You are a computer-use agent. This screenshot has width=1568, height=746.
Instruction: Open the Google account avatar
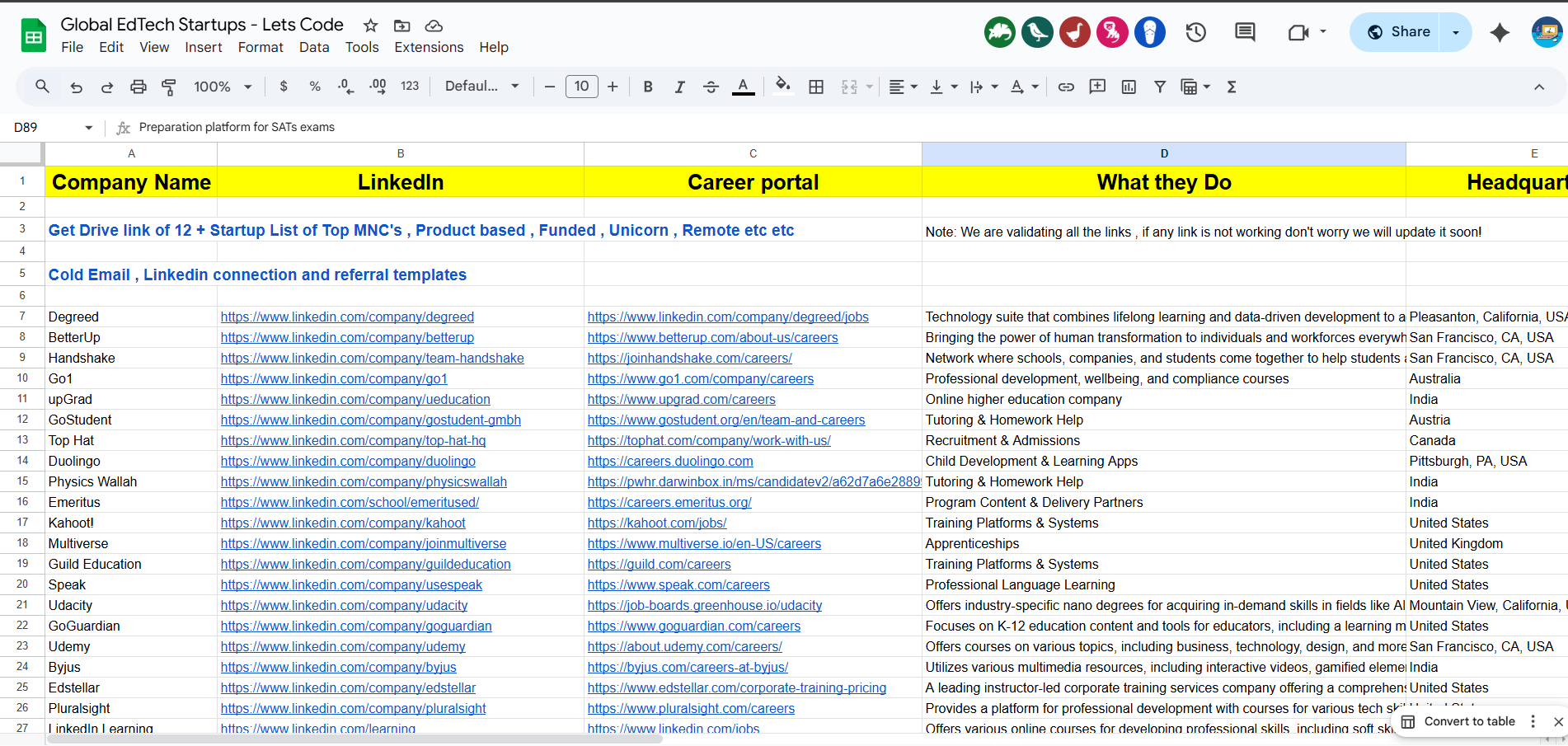[x=1547, y=32]
